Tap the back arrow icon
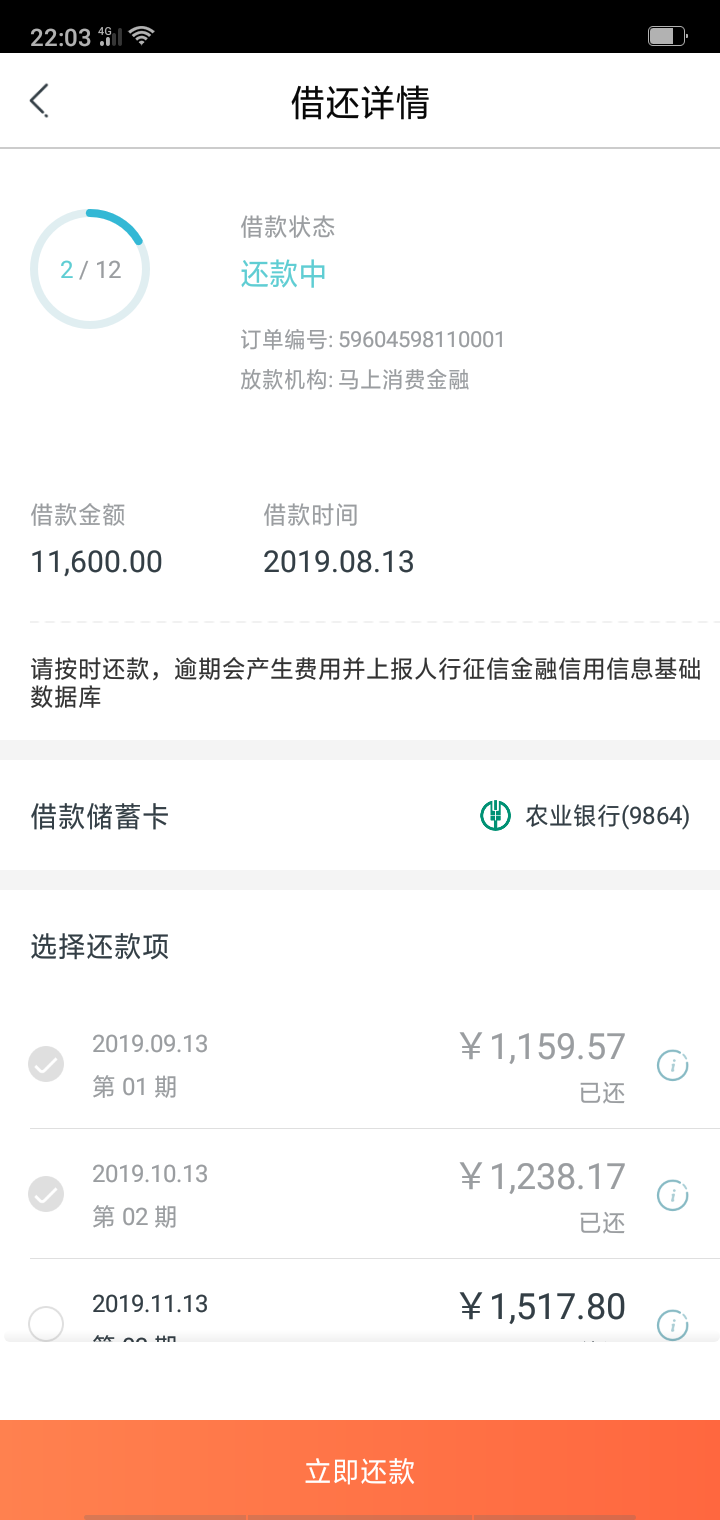Screen dimensions: 720x1520 point(39,101)
